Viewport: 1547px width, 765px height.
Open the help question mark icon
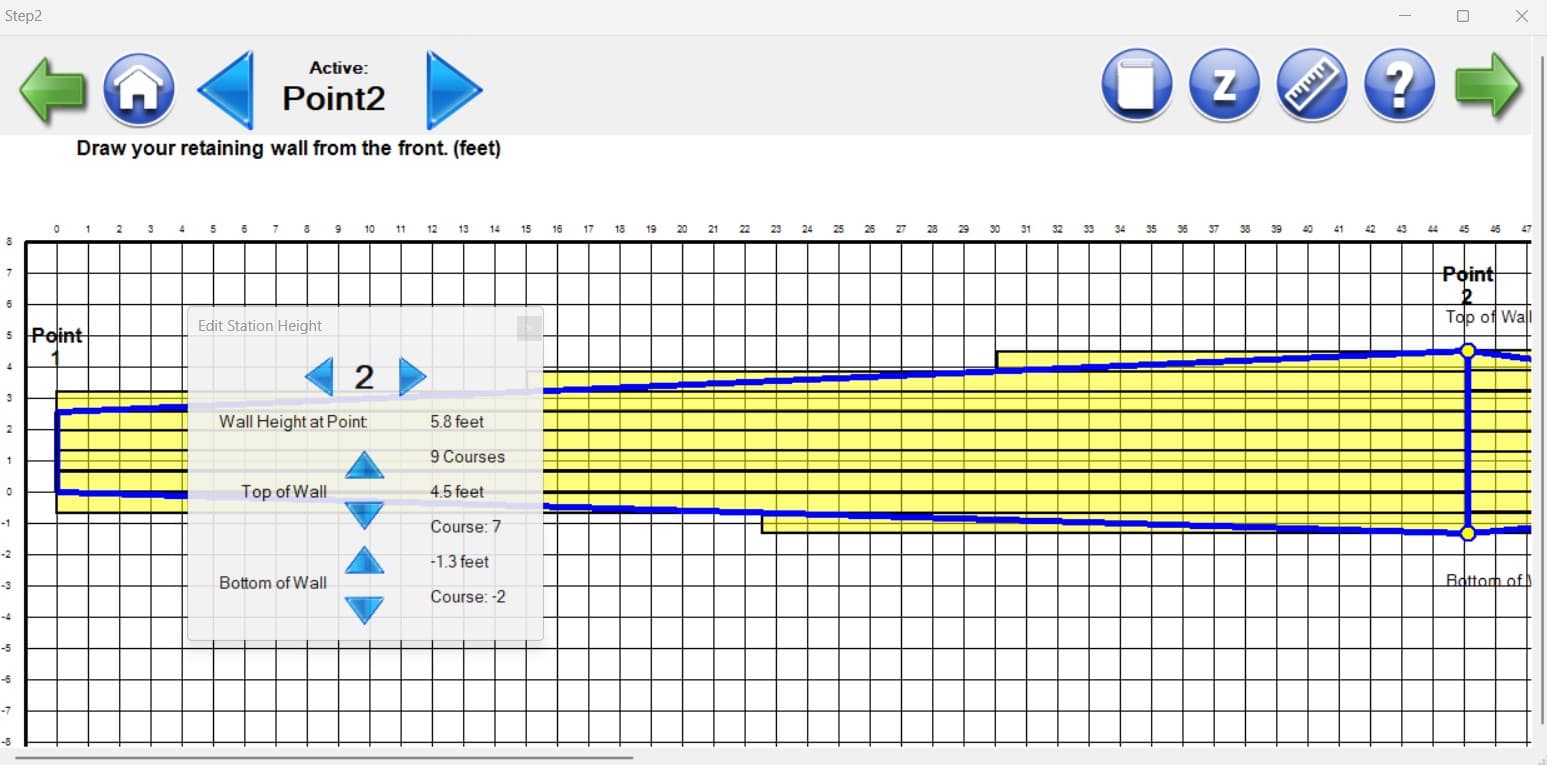[1398, 85]
